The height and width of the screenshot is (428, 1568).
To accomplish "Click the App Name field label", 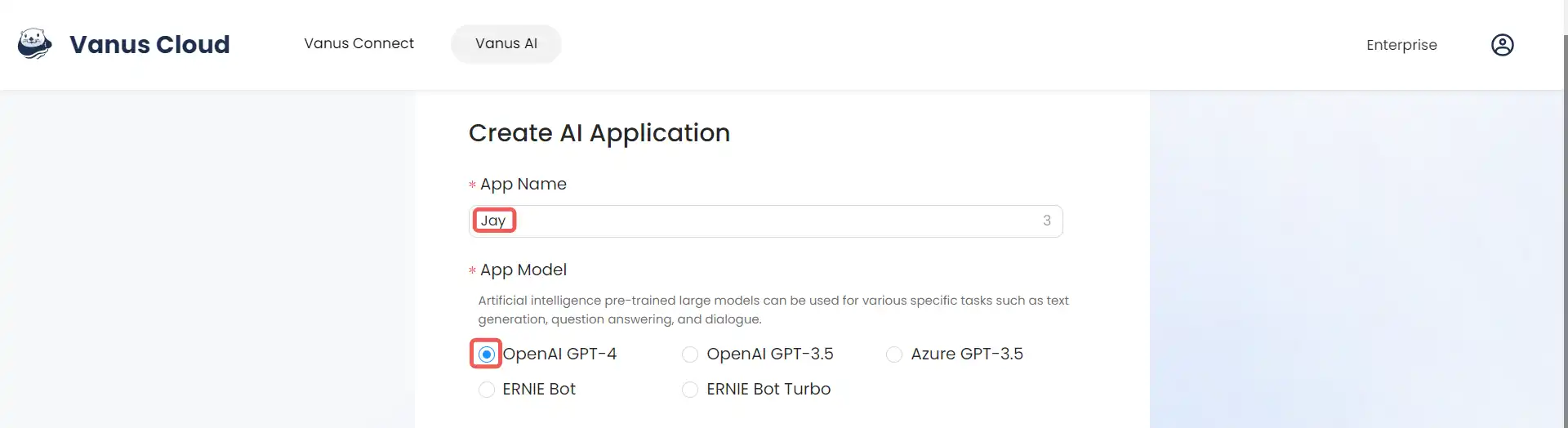I will click(x=523, y=184).
